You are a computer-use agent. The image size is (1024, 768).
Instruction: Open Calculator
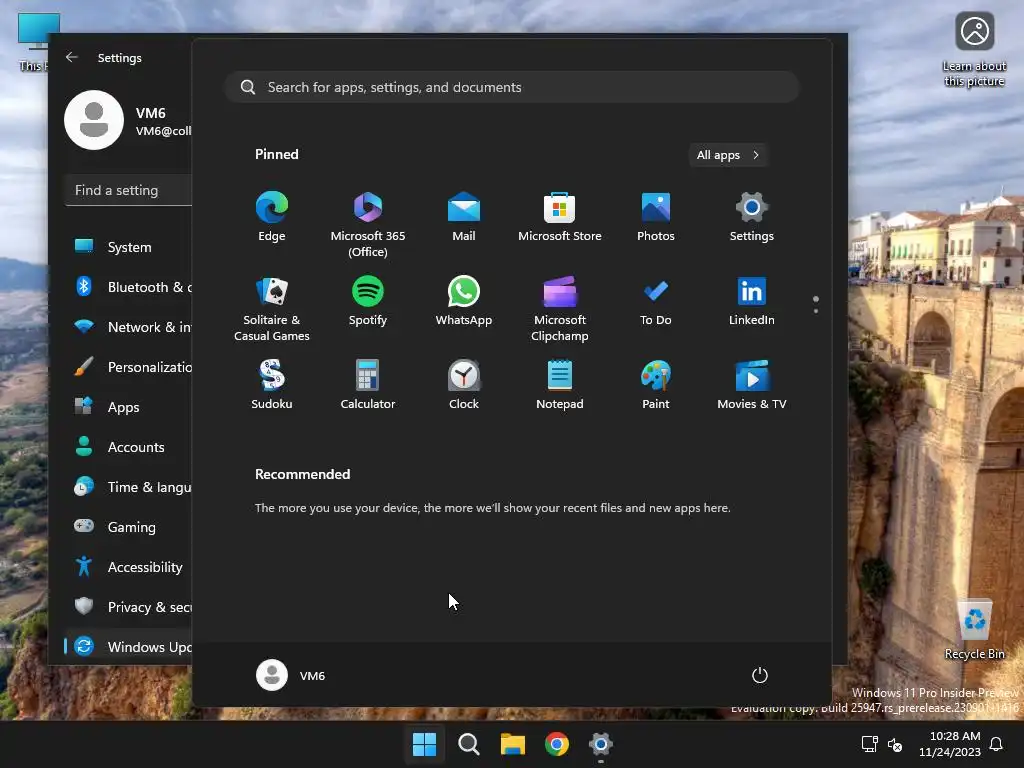click(x=368, y=385)
